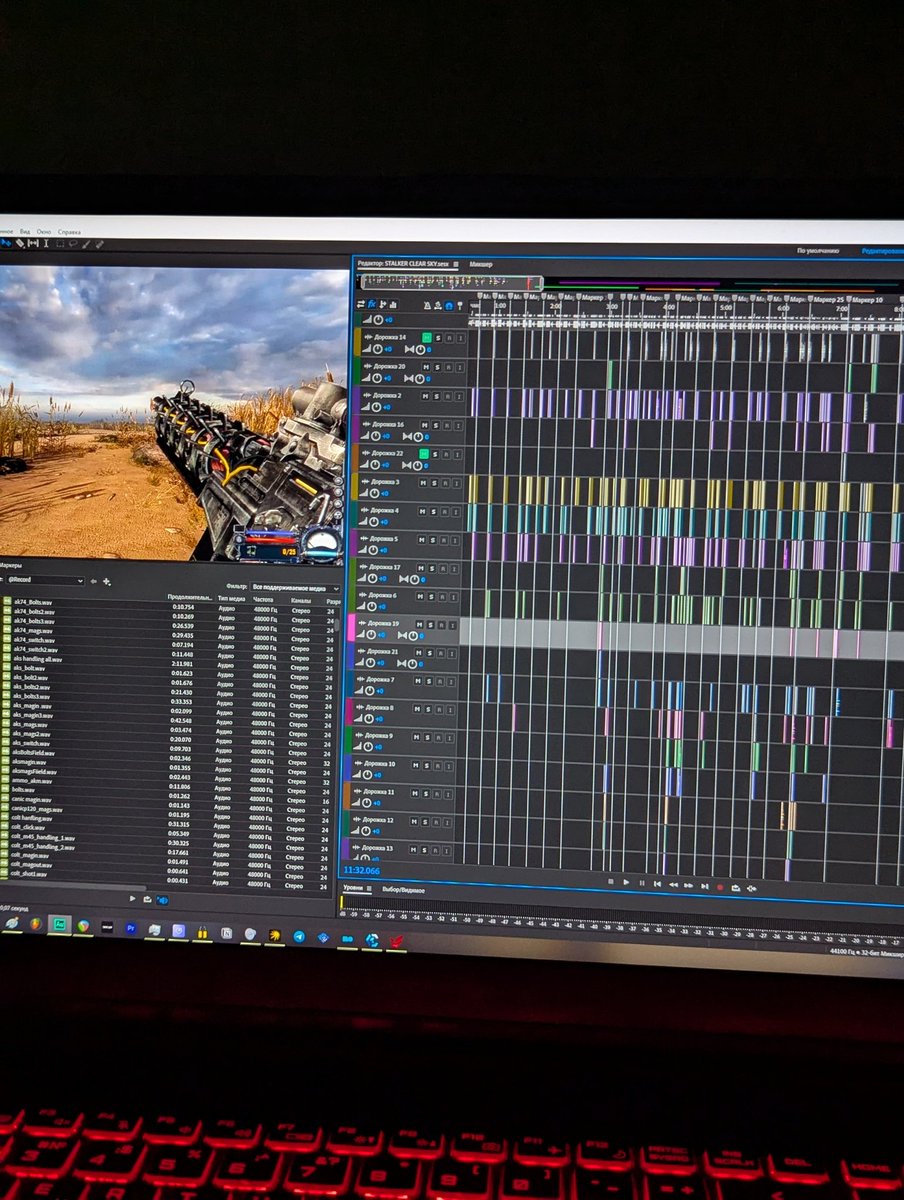The height and width of the screenshot is (1200, 904).
Task: Enable input monitoring on Дорожка 7
Action: [x=451, y=682]
